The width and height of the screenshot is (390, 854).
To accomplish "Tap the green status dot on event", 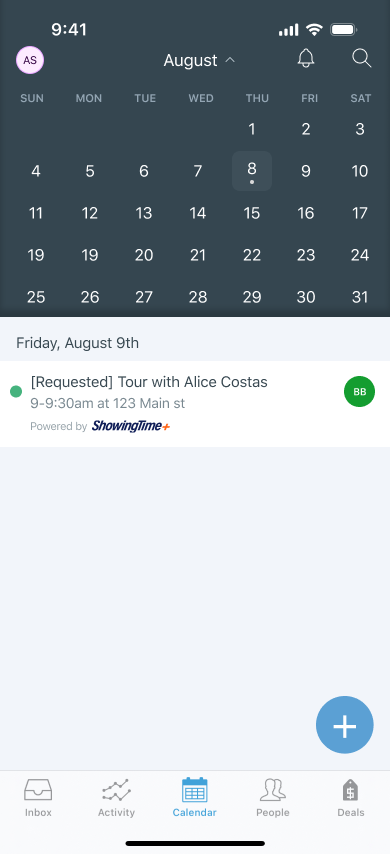I will (x=16, y=391).
